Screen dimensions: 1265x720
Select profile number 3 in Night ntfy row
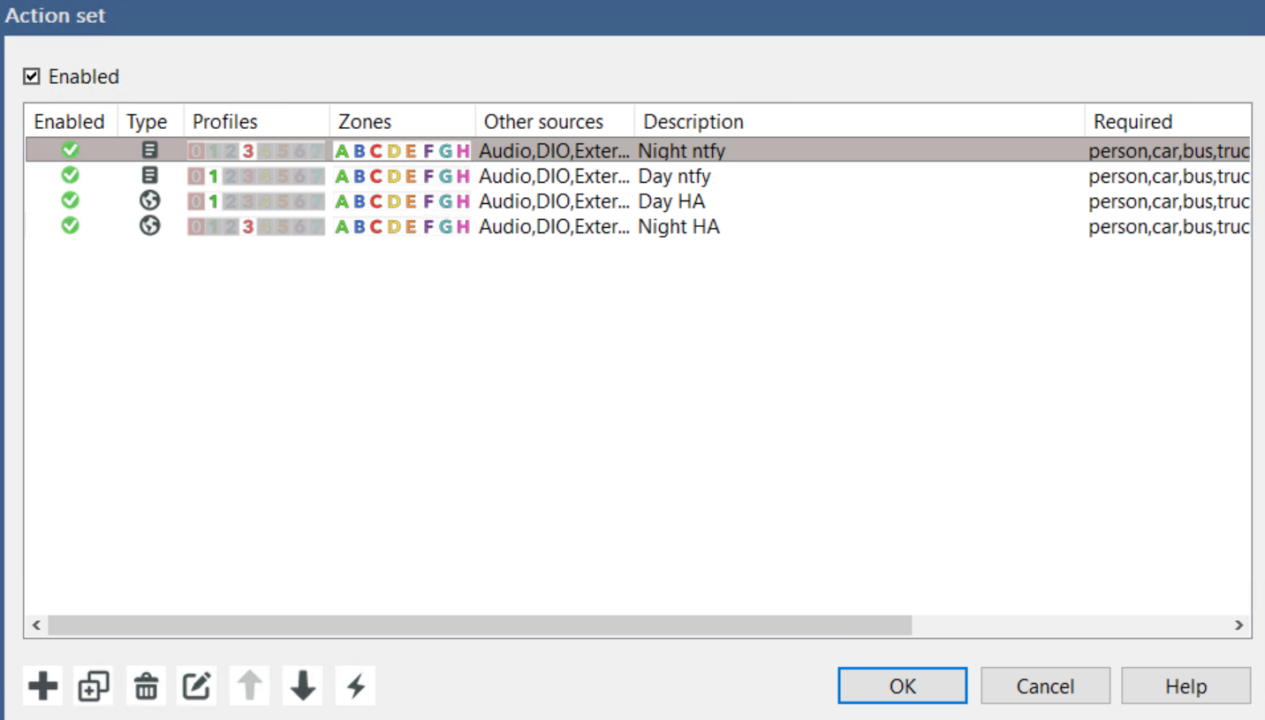247,150
